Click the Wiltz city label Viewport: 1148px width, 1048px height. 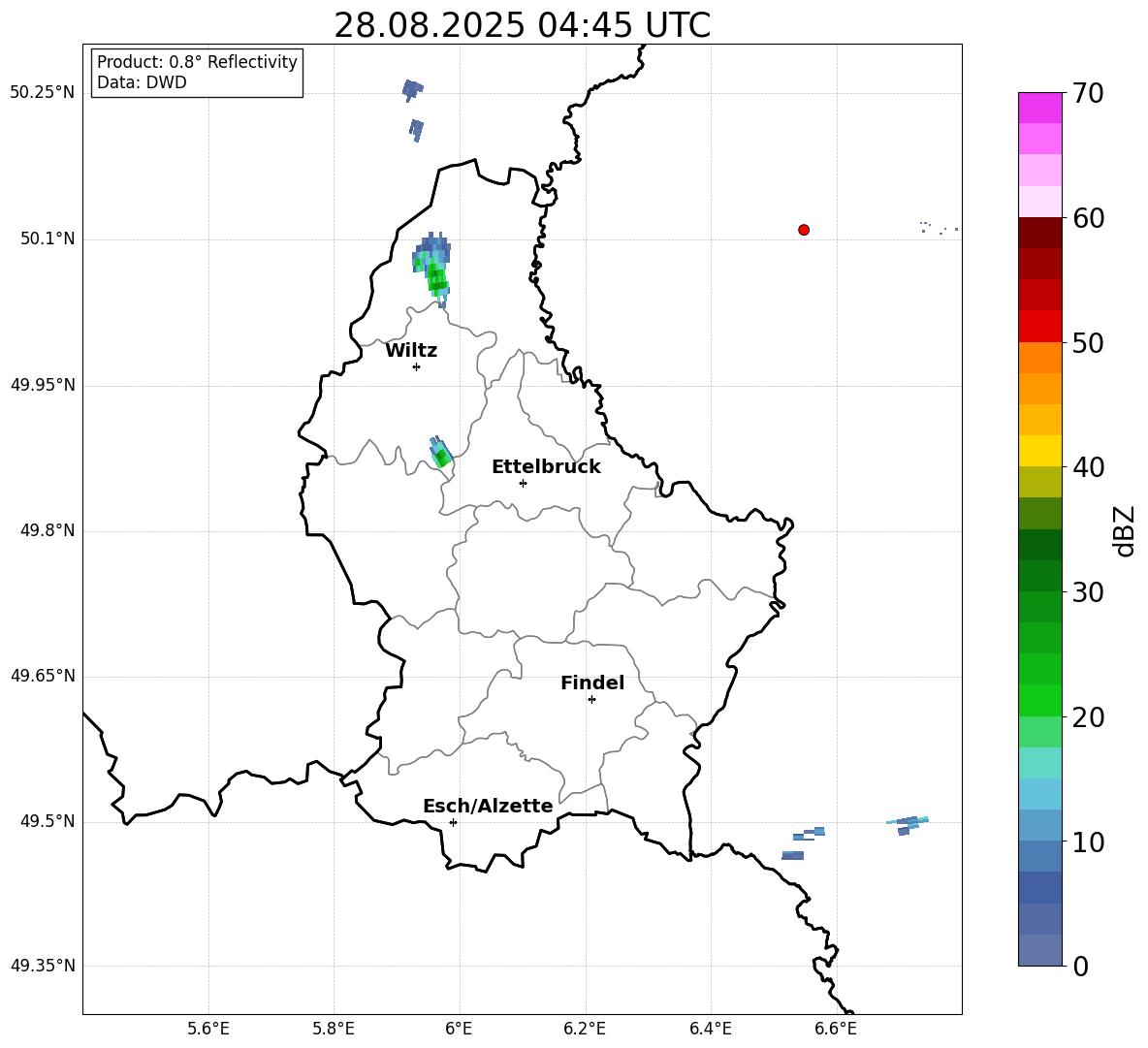[411, 351]
